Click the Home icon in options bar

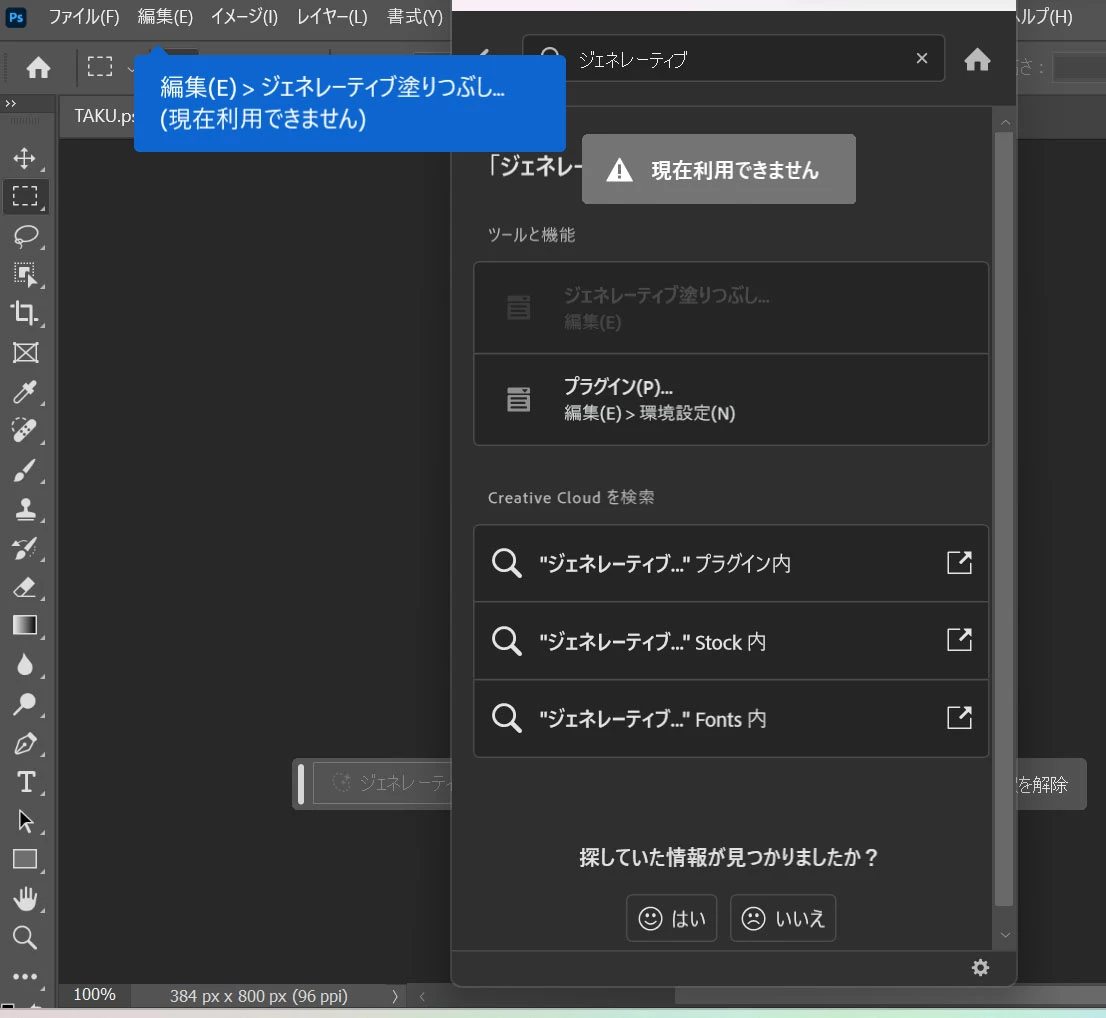tap(38, 68)
